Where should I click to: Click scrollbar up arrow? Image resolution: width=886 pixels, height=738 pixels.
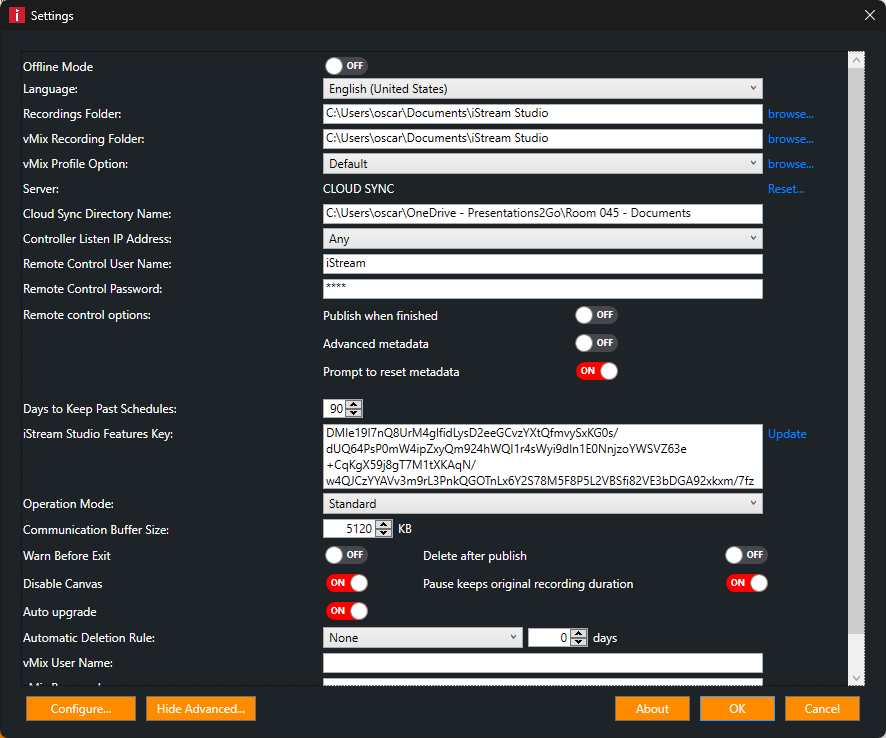pos(856,59)
